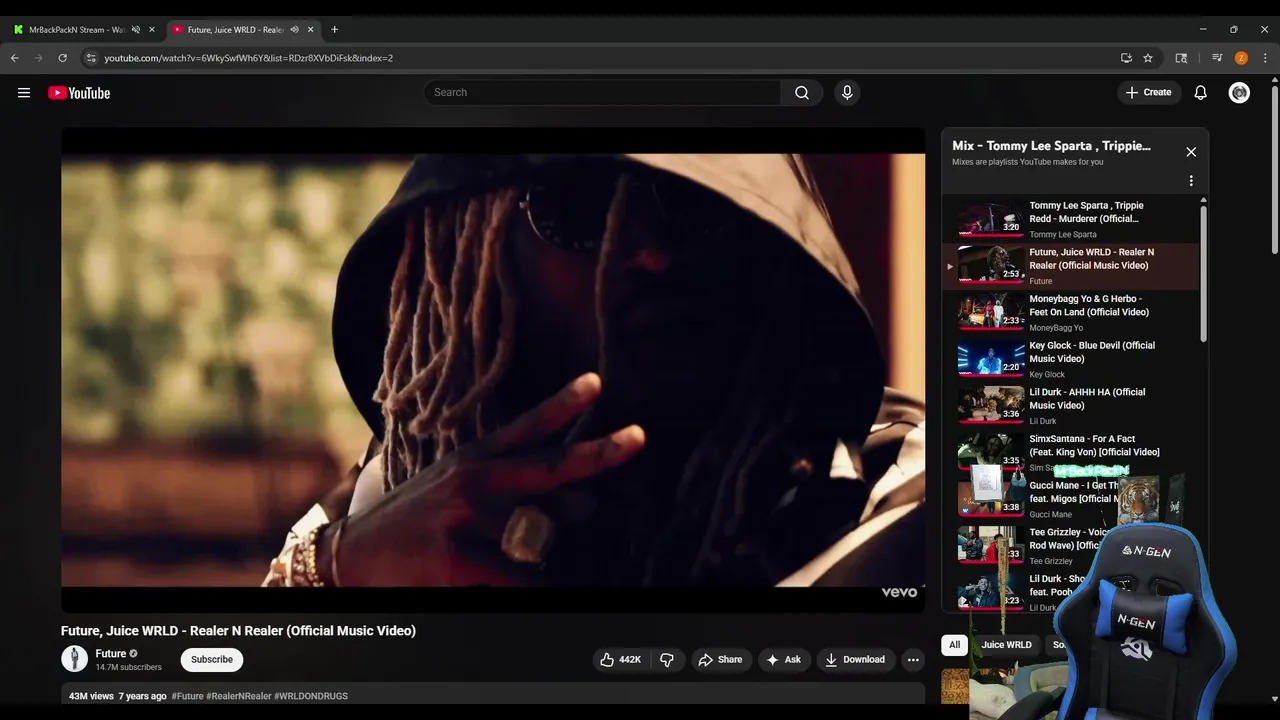This screenshot has width=1280, height=720.
Task: Reload the current page
Action: pyautogui.click(x=62, y=58)
